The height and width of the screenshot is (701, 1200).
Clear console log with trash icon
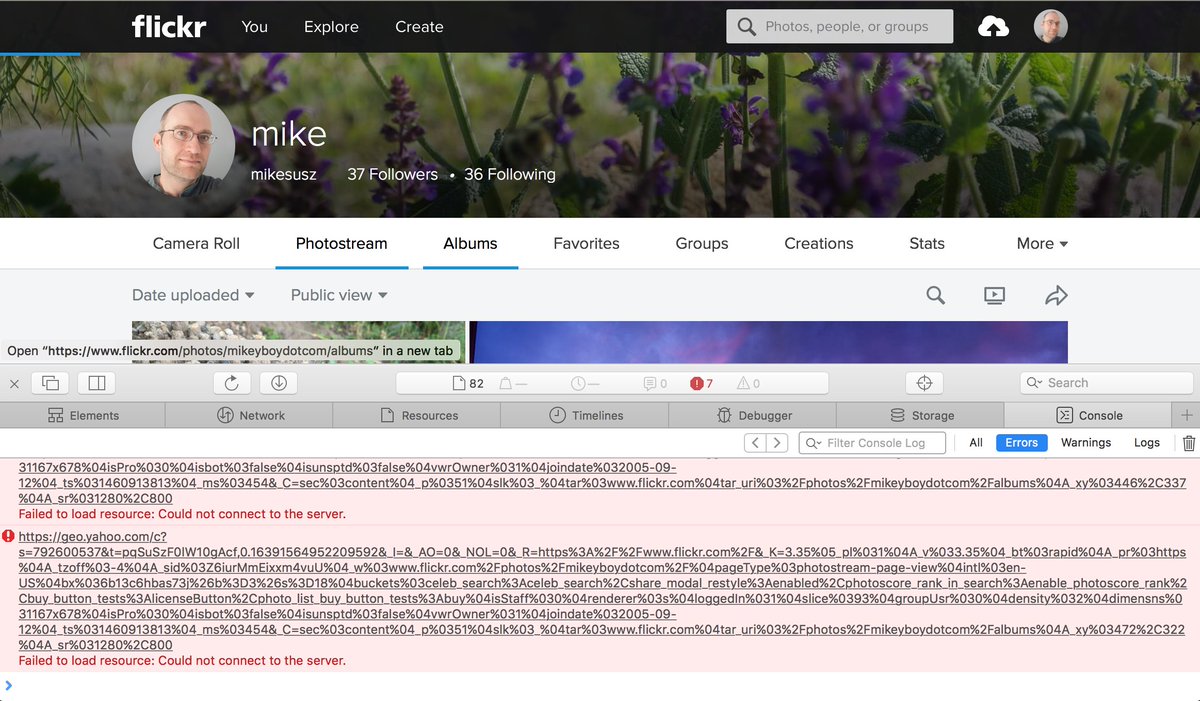[1188, 443]
